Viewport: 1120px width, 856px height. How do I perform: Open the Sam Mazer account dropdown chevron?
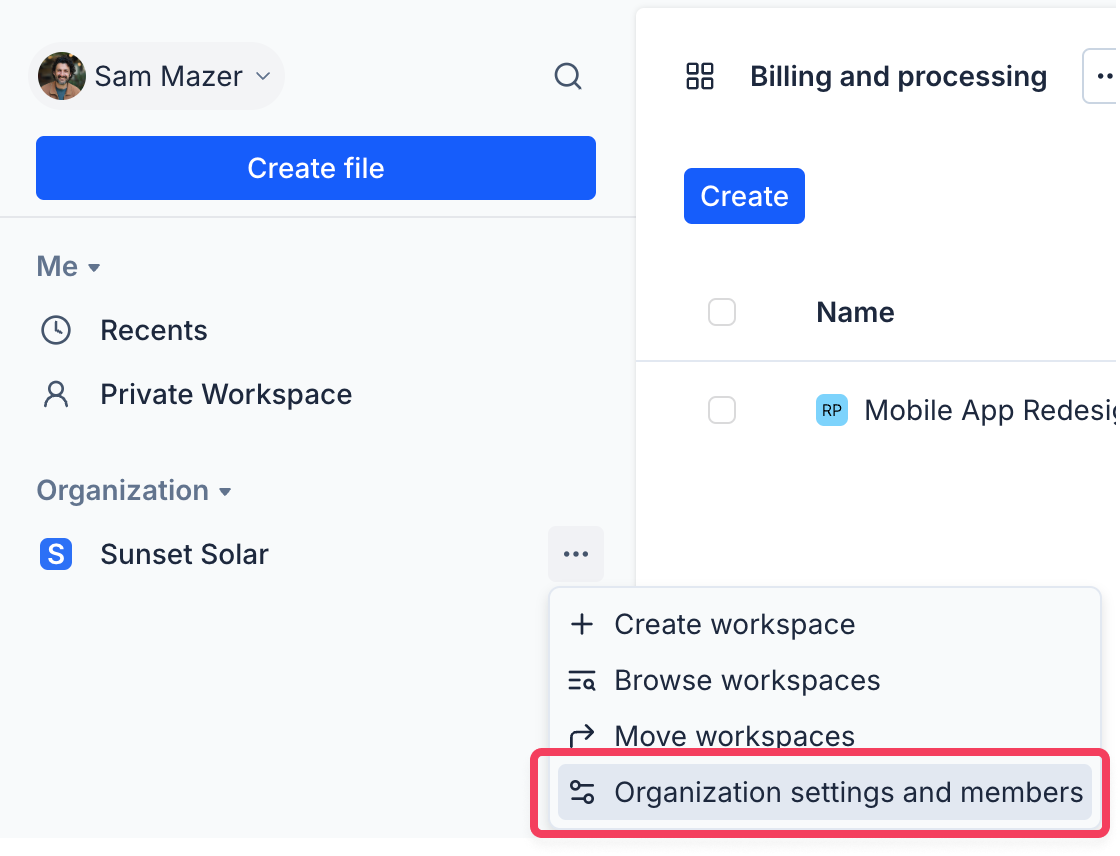tap(263, 76)
